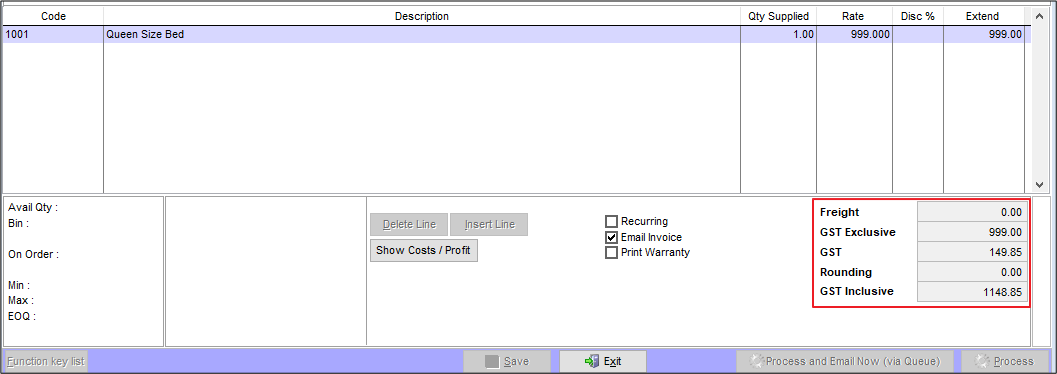The width and height of the screenshot is (1057, 374).
Task: Select the Extend column header
Action: (x=983, y=16)
